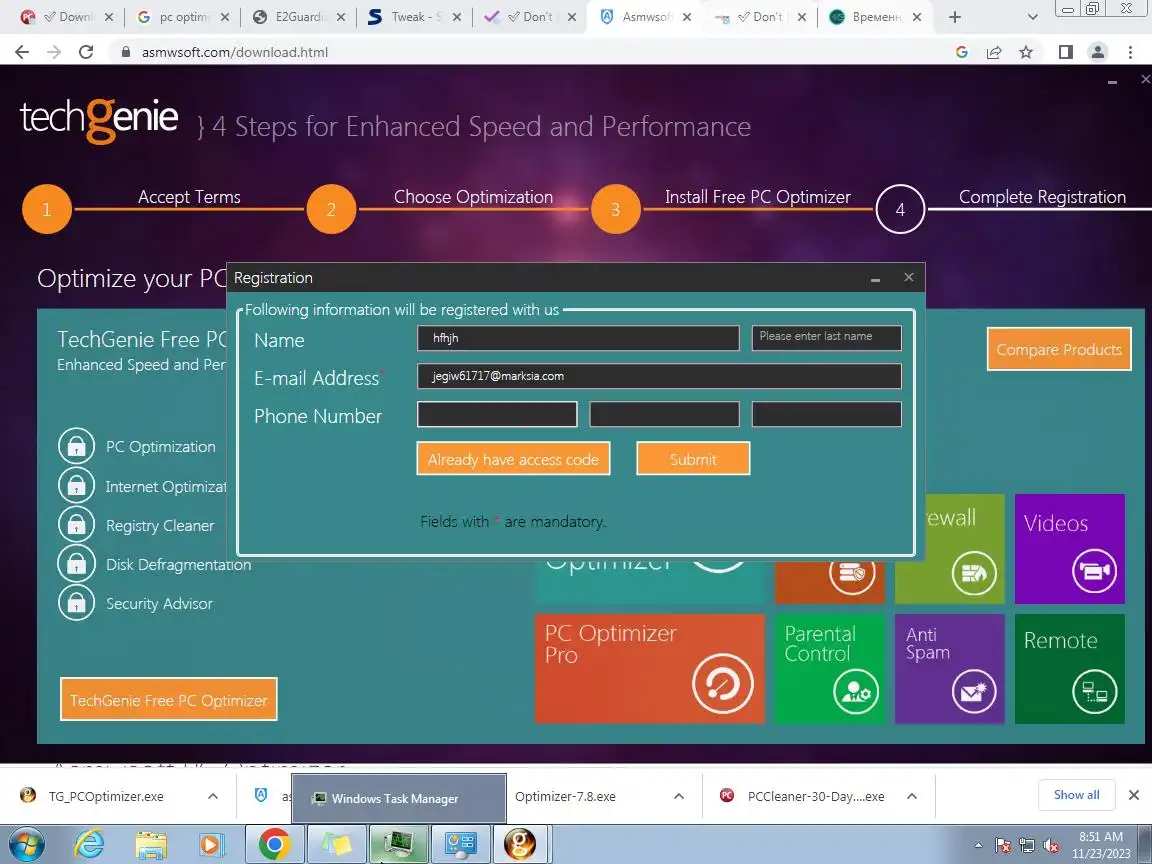Open Chrome from the taskbar
Screen dimensions: 1152x864
(274, 845)
